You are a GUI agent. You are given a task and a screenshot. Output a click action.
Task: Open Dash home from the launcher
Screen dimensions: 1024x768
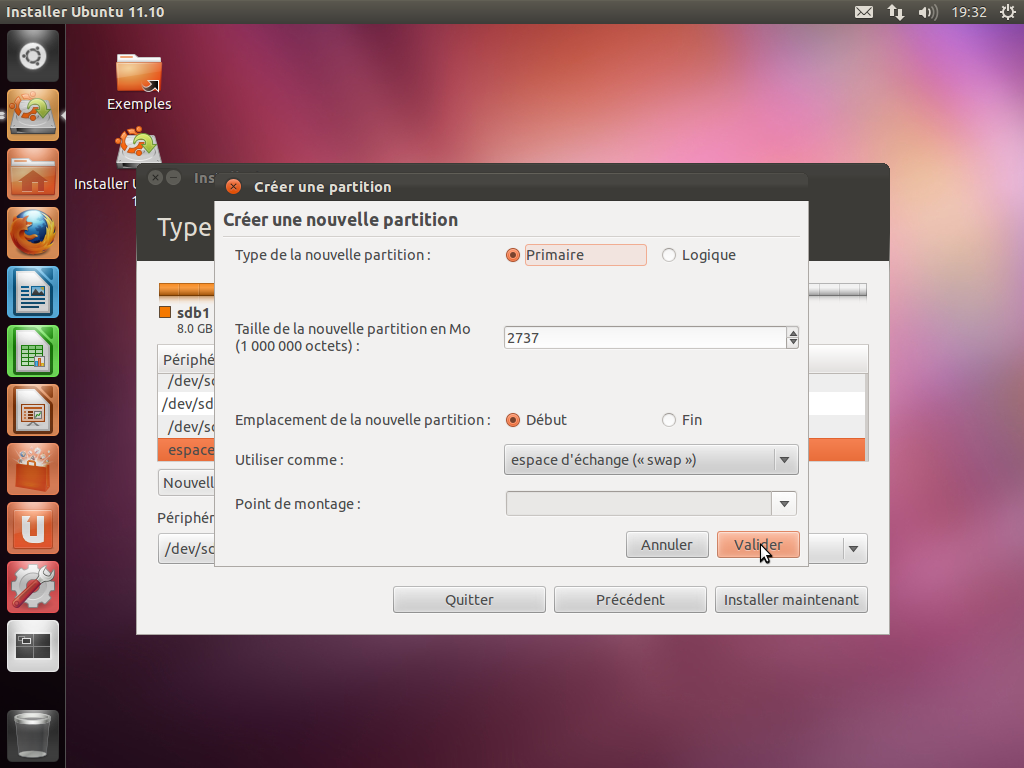pyautogui.click(x=33, y=56)
